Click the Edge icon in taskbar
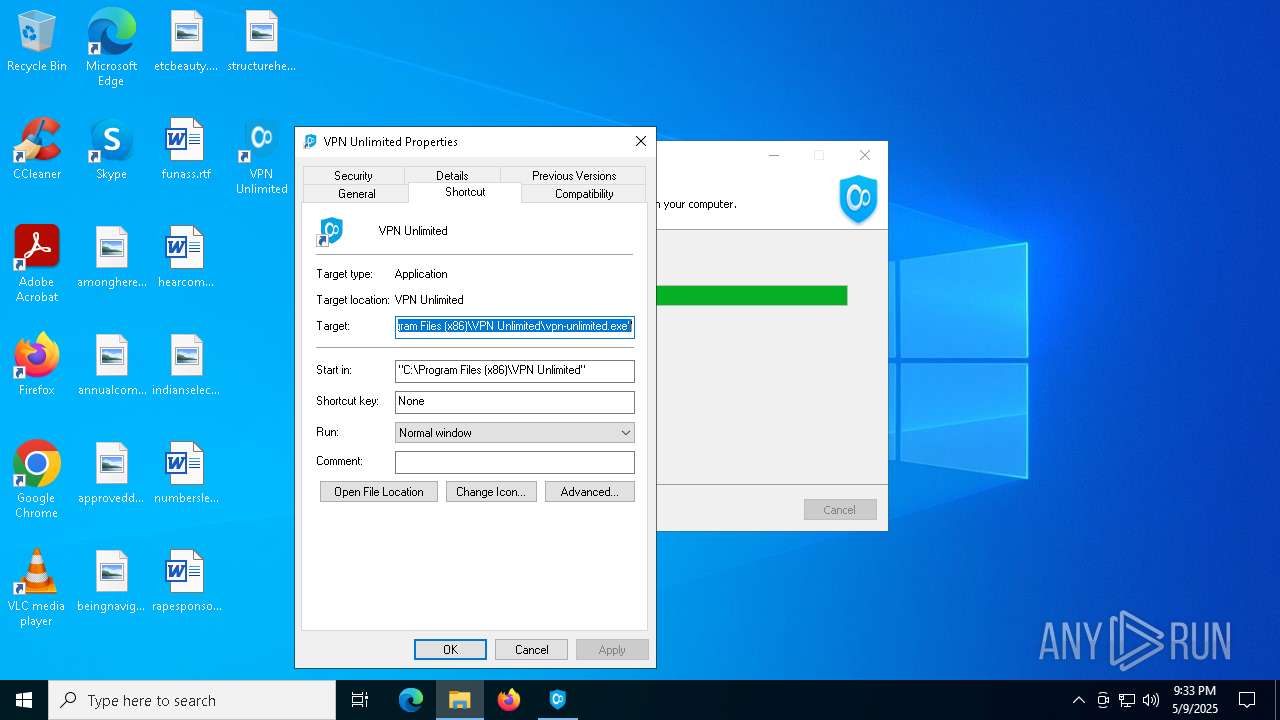The height and width of the screenshot is (720, 1280). 411,700
